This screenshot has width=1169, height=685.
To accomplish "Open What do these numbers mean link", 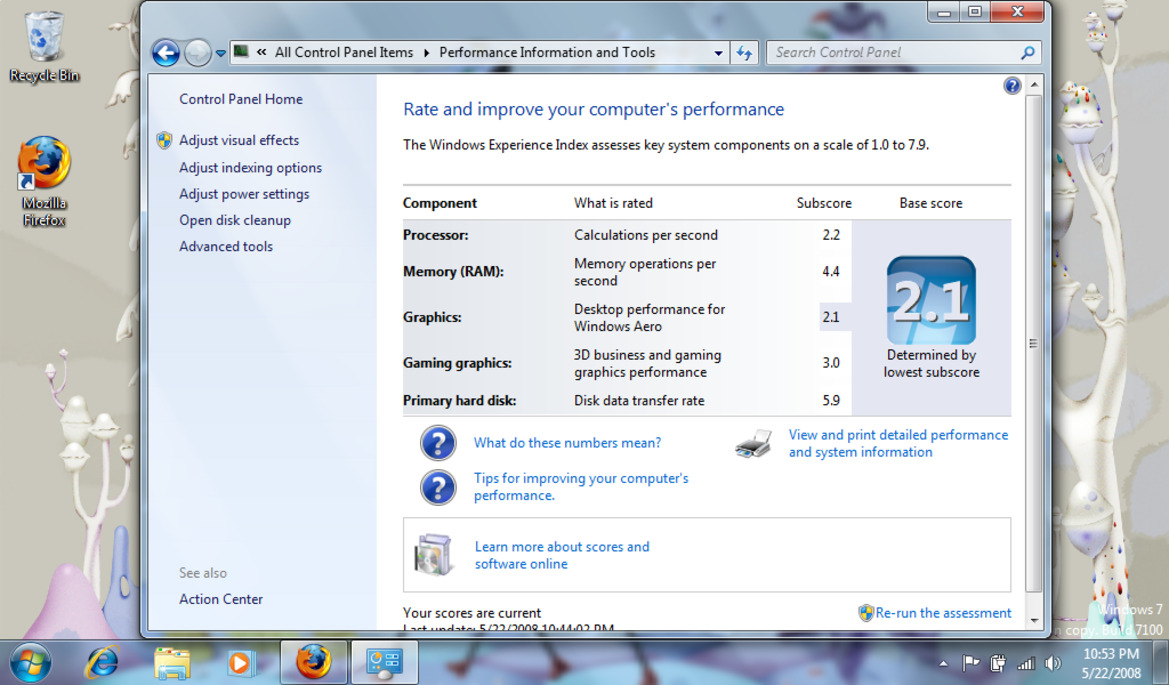I will 567,443.
